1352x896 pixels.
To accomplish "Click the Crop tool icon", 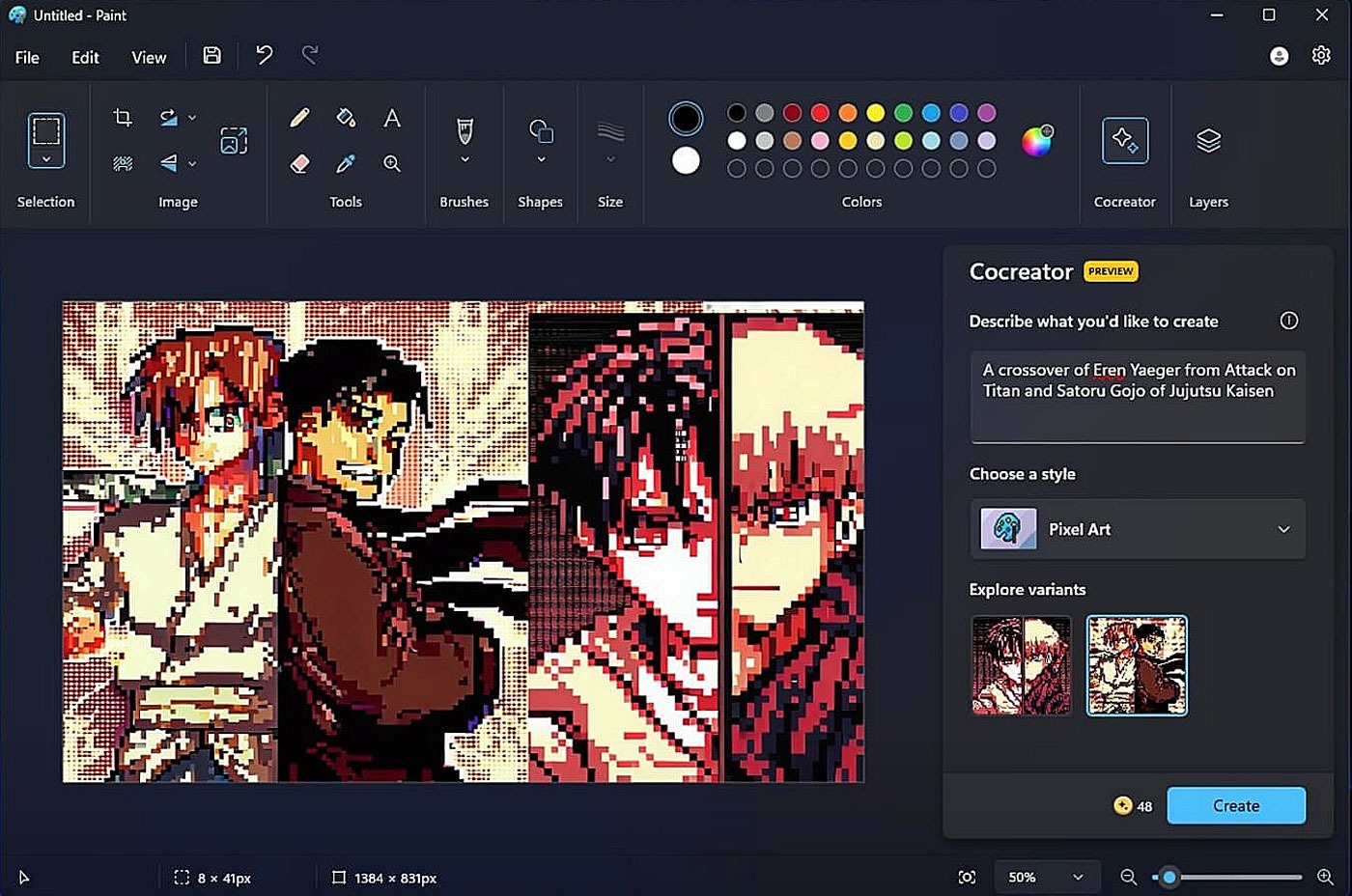I will click(x=123, y=118).
